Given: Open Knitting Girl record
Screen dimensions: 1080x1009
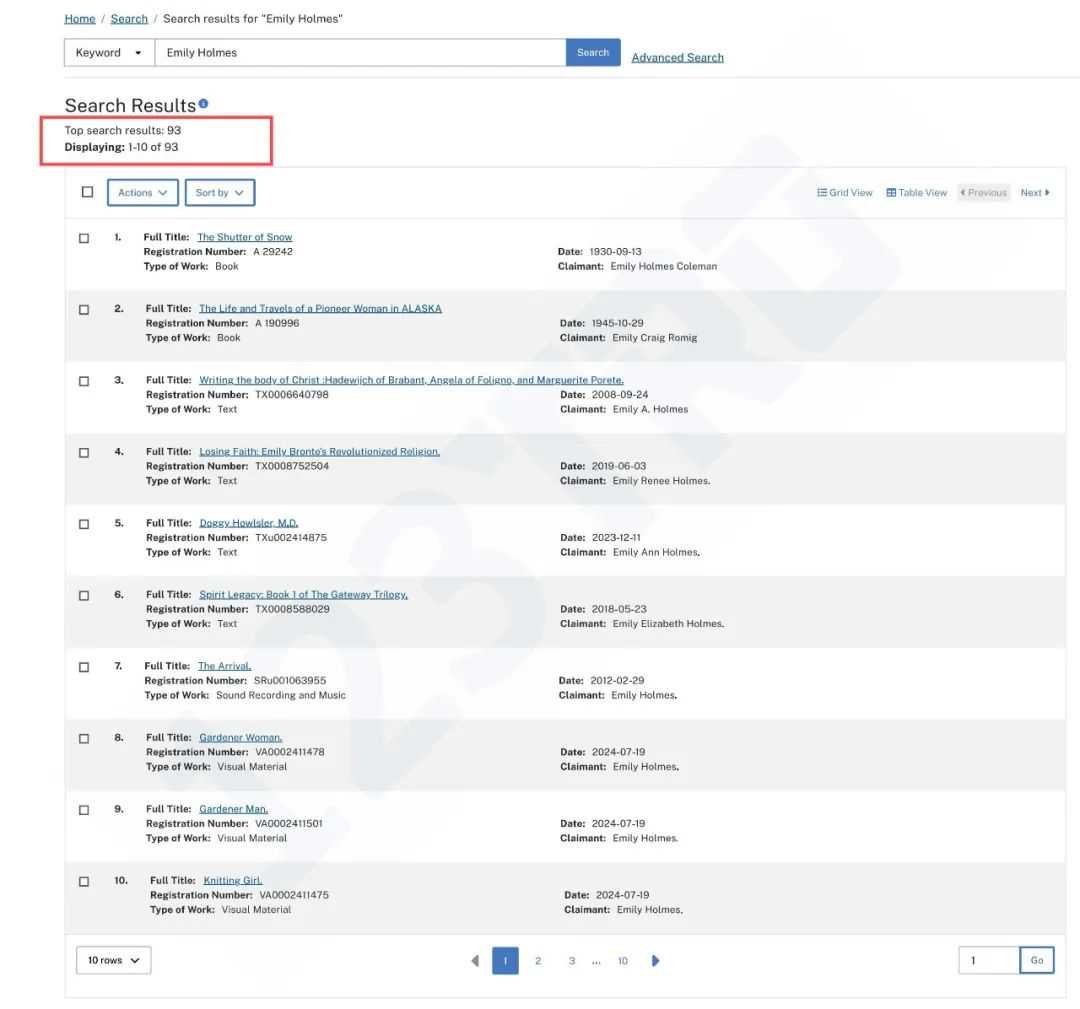Looking at the screenshot, I should point(233,881).
